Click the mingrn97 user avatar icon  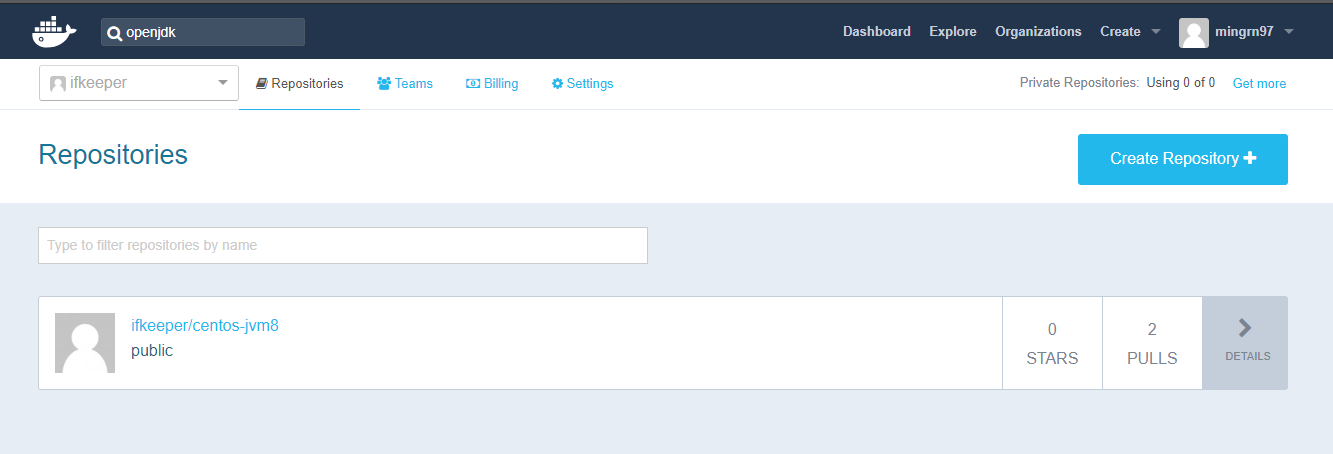(x=1193, y=32)
